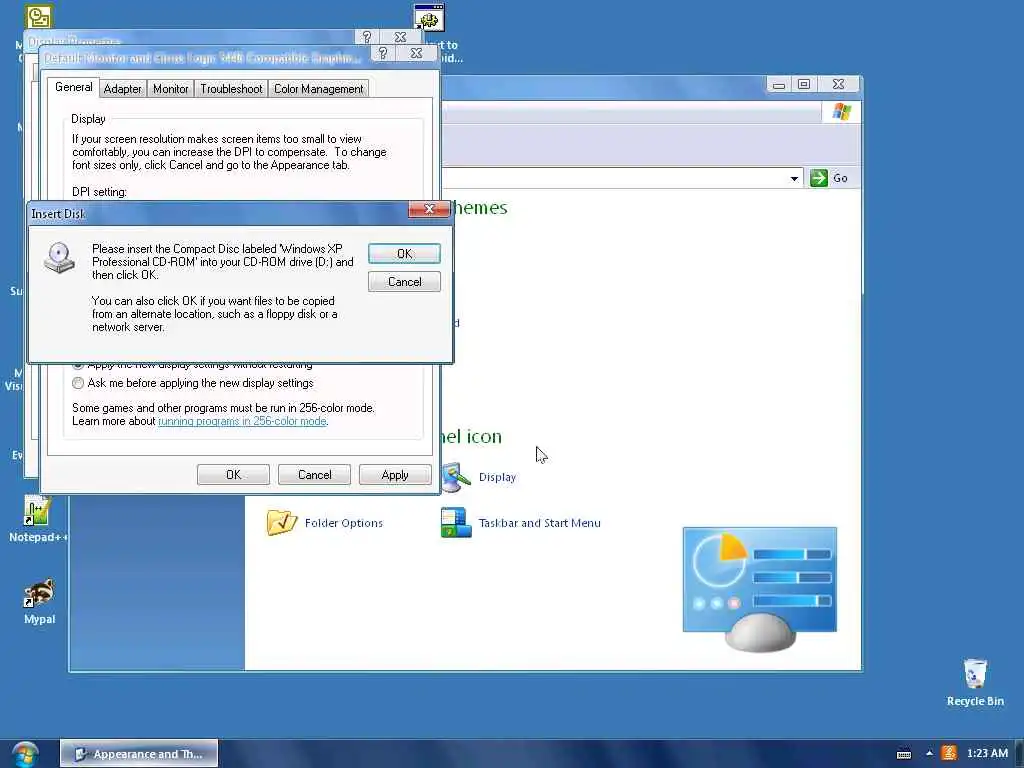1024x768 pixels.
Task: Click Apply in the monitor properties dialog
Action: coord(395,475)
